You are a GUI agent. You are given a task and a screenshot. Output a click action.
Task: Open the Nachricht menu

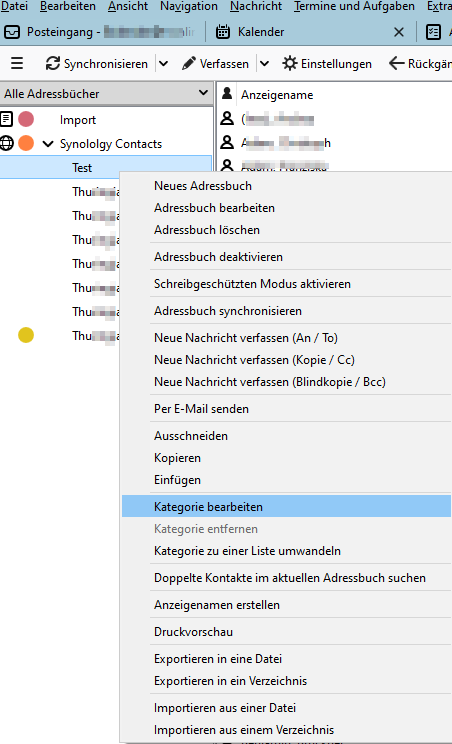[x=256, y=6]
